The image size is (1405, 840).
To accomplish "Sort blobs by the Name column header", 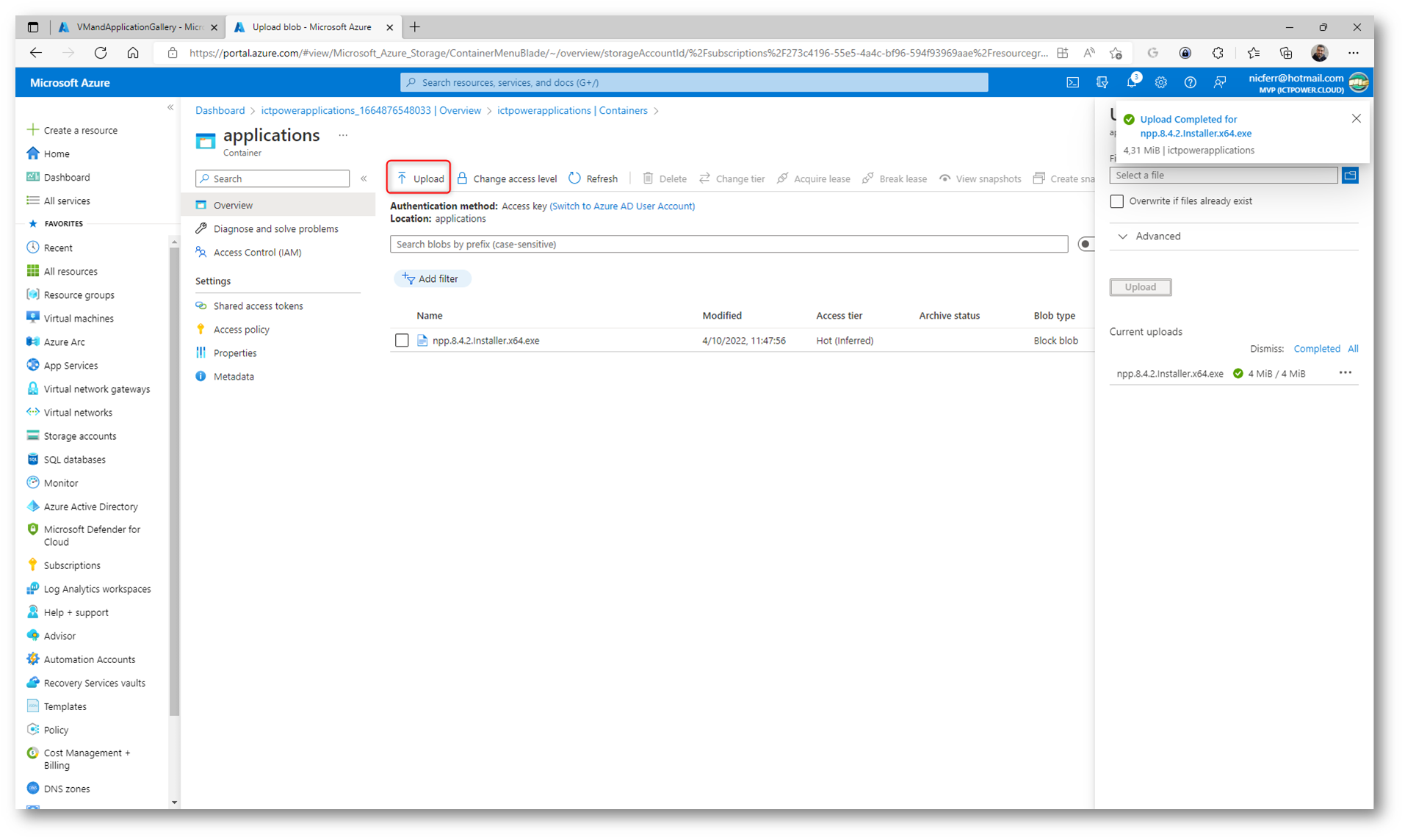I will tap(429, 316).
